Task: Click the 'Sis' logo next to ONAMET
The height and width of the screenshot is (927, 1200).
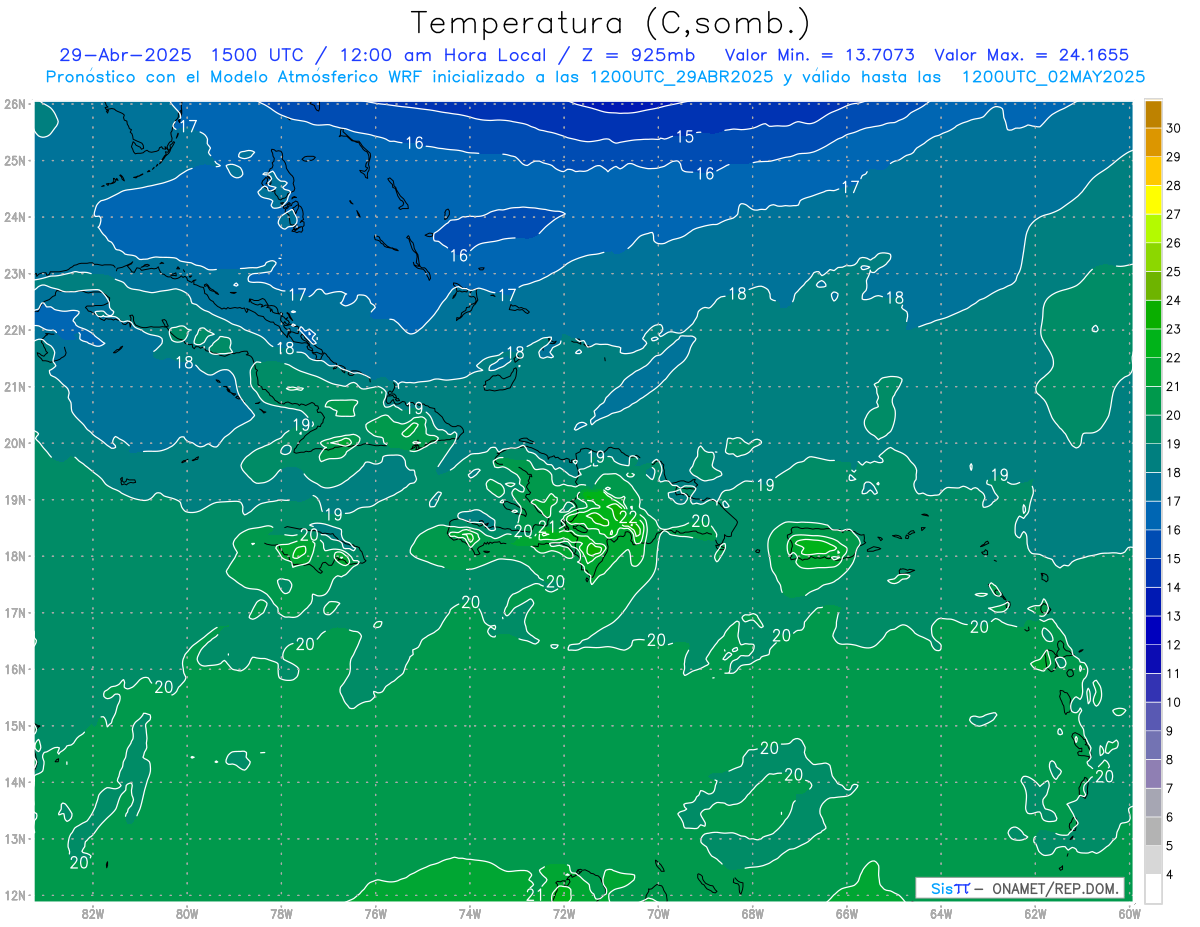Action: pyautogui.click(x=944, y=888)
